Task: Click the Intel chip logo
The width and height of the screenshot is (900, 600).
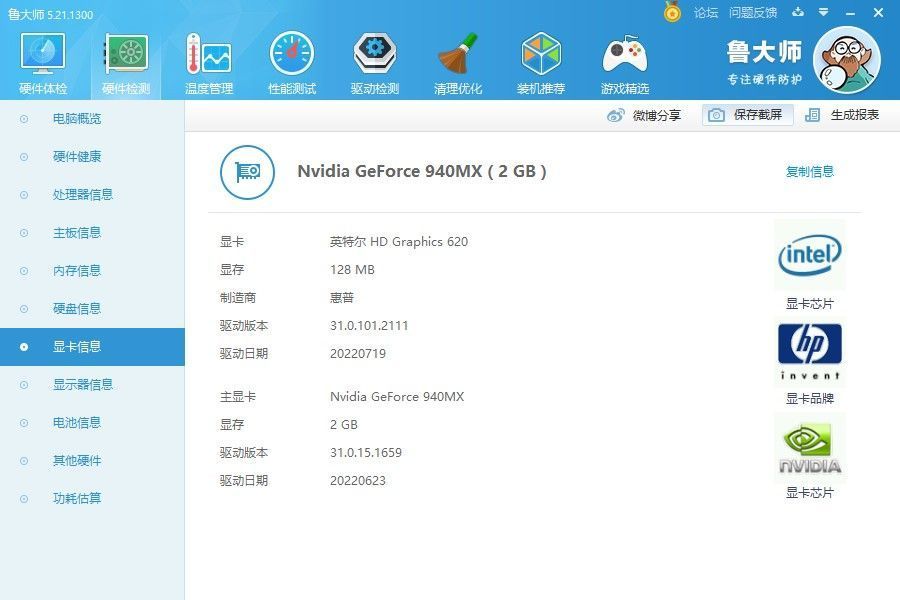Action: click(810, 255)
